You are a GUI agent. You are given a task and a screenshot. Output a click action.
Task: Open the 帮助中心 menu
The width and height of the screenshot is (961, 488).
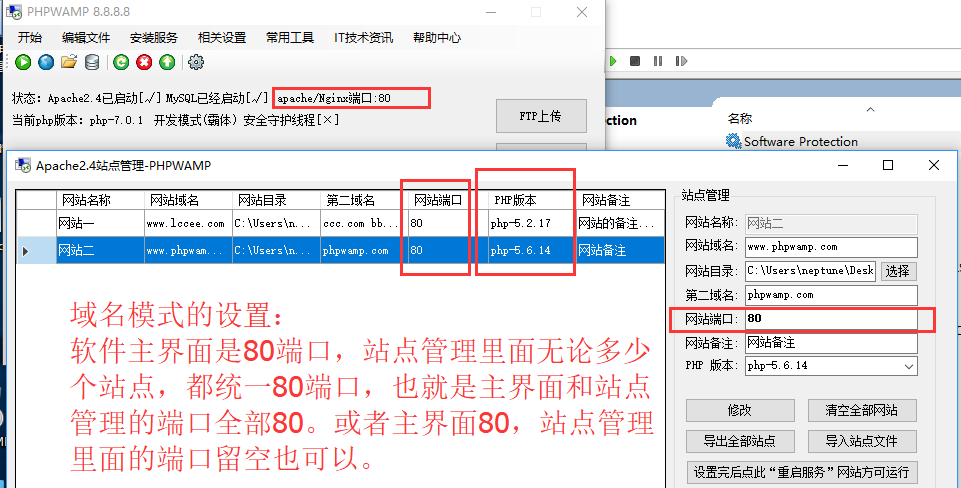pos(437,37)
